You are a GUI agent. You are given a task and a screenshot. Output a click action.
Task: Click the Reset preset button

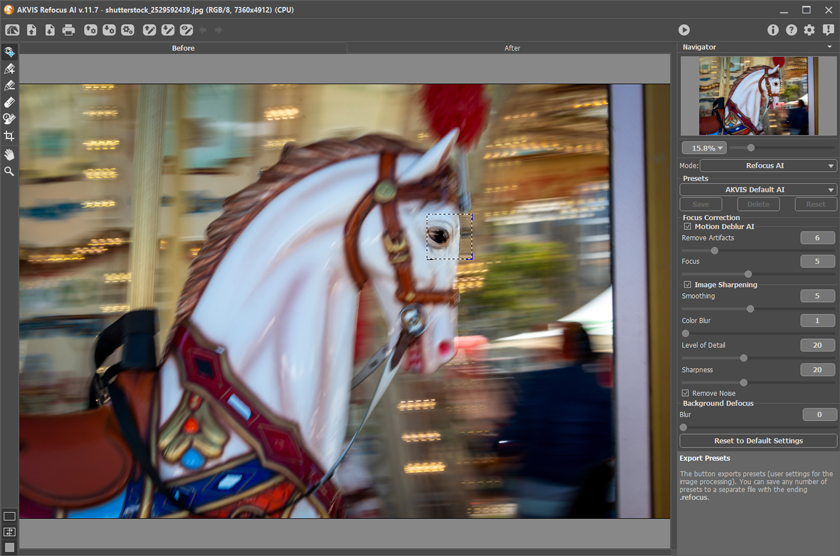pos(815,204)
